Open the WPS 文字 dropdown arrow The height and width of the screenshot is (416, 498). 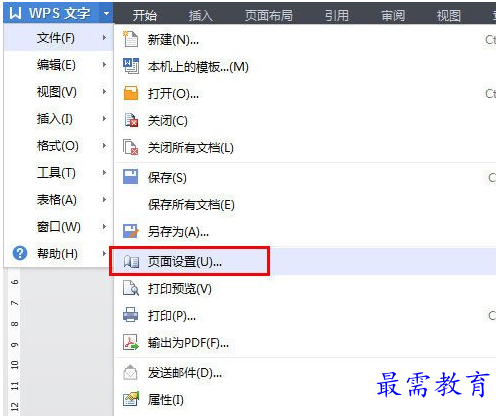point(106,13)
